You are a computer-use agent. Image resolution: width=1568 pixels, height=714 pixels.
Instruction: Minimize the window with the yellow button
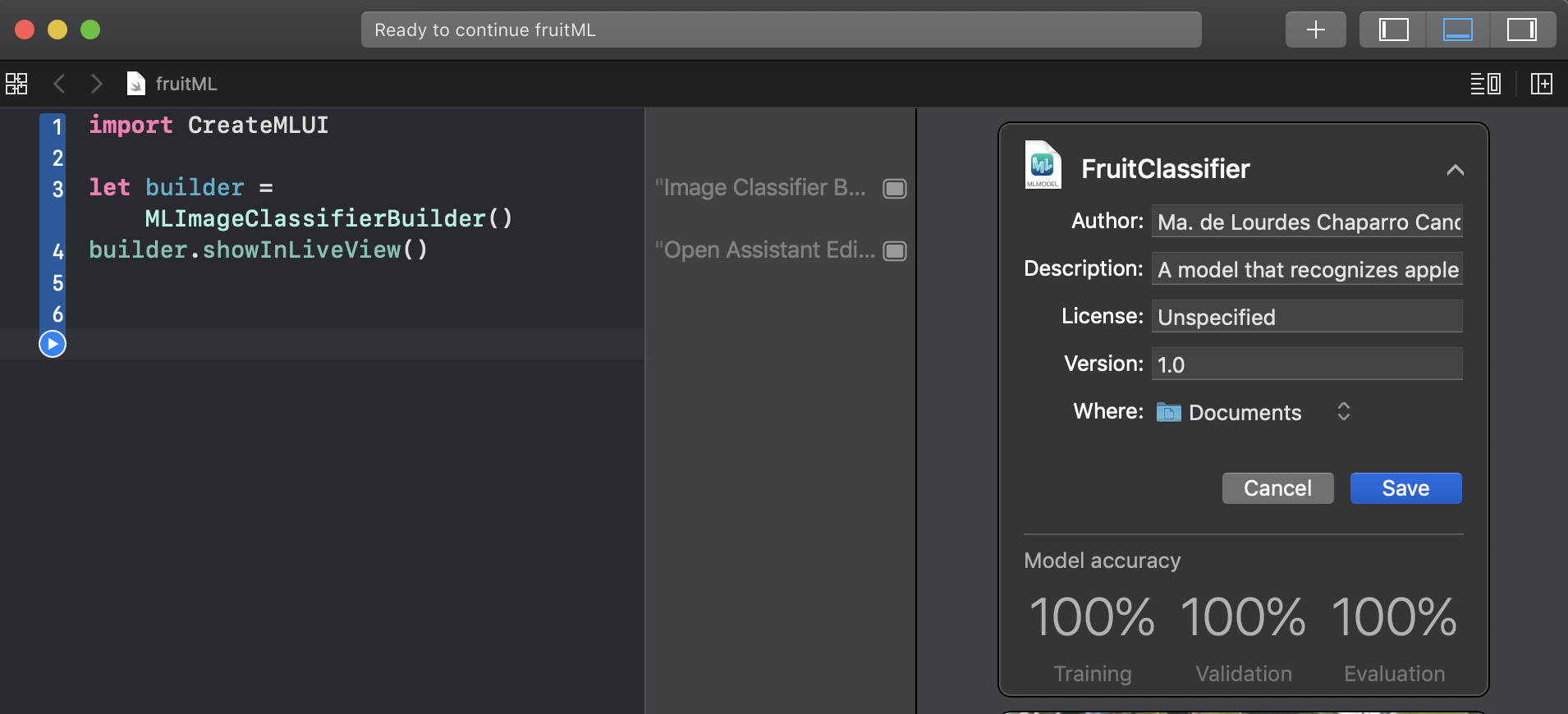point(57,30)
